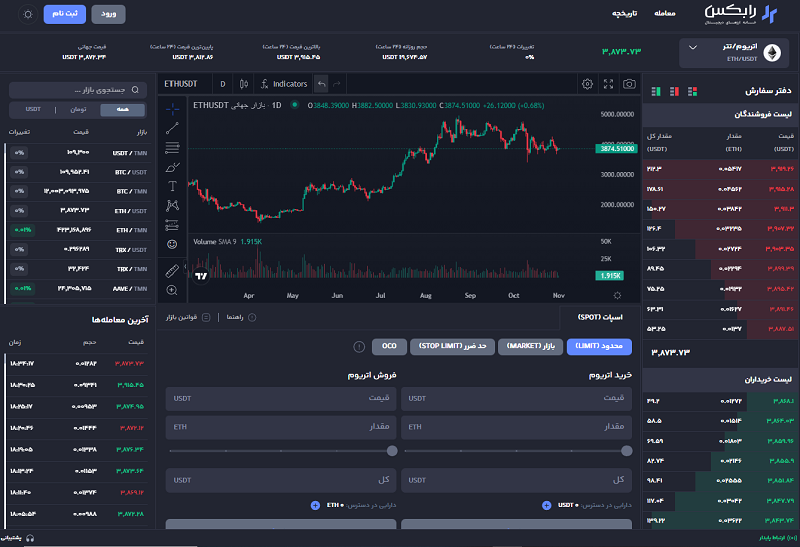Open the BTC / USDT market row
Image resolution: width=800 pixels, height=547 pixels.
(x=78, y=172)
